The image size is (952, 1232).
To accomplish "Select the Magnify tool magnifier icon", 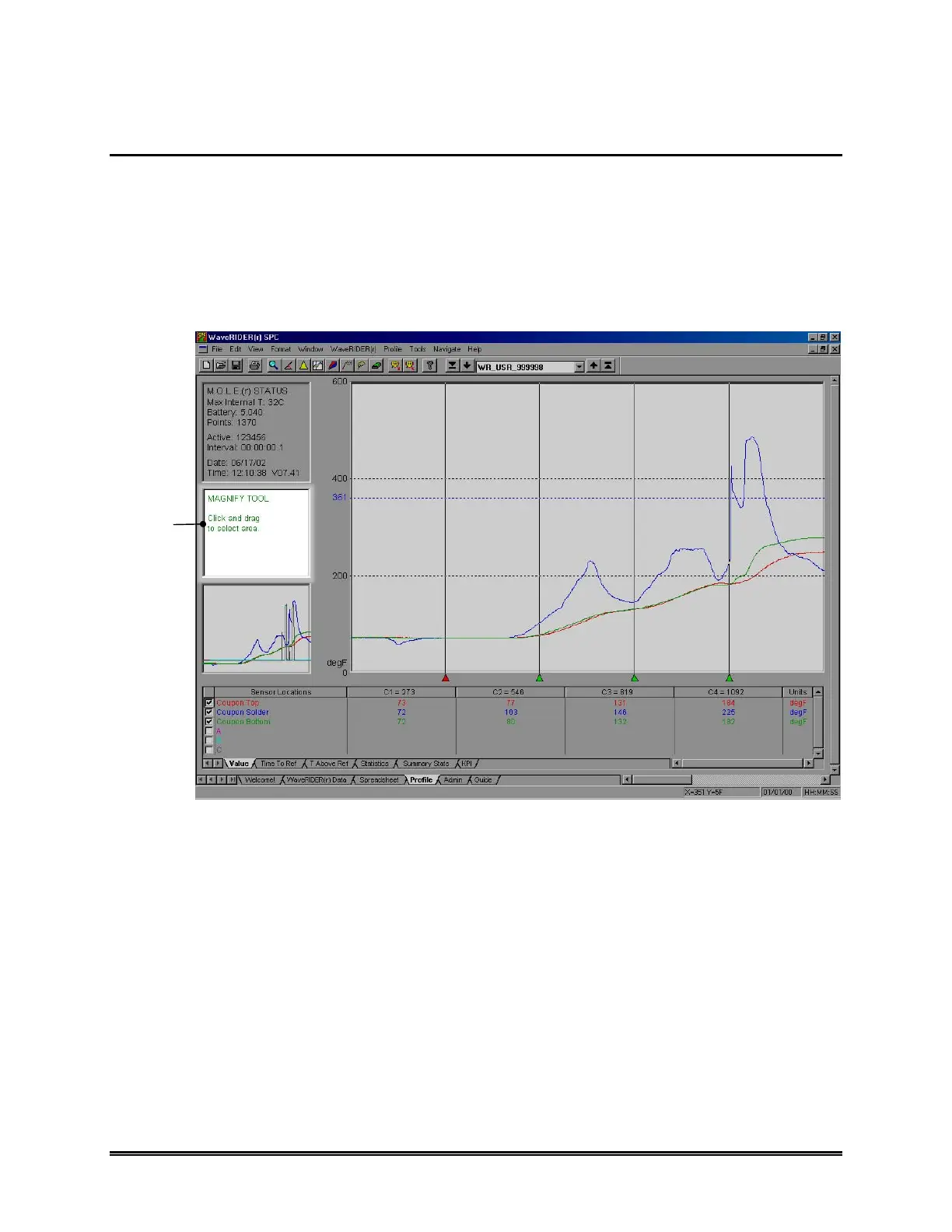I will 274,366.
